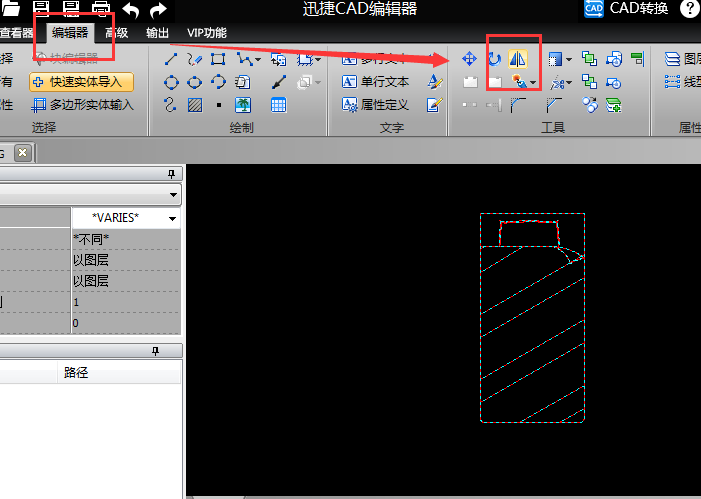701x499 pixels.
Task: Click the Chamfer corner tool icon
Action: pyautogui.click(x=553, y=106)
